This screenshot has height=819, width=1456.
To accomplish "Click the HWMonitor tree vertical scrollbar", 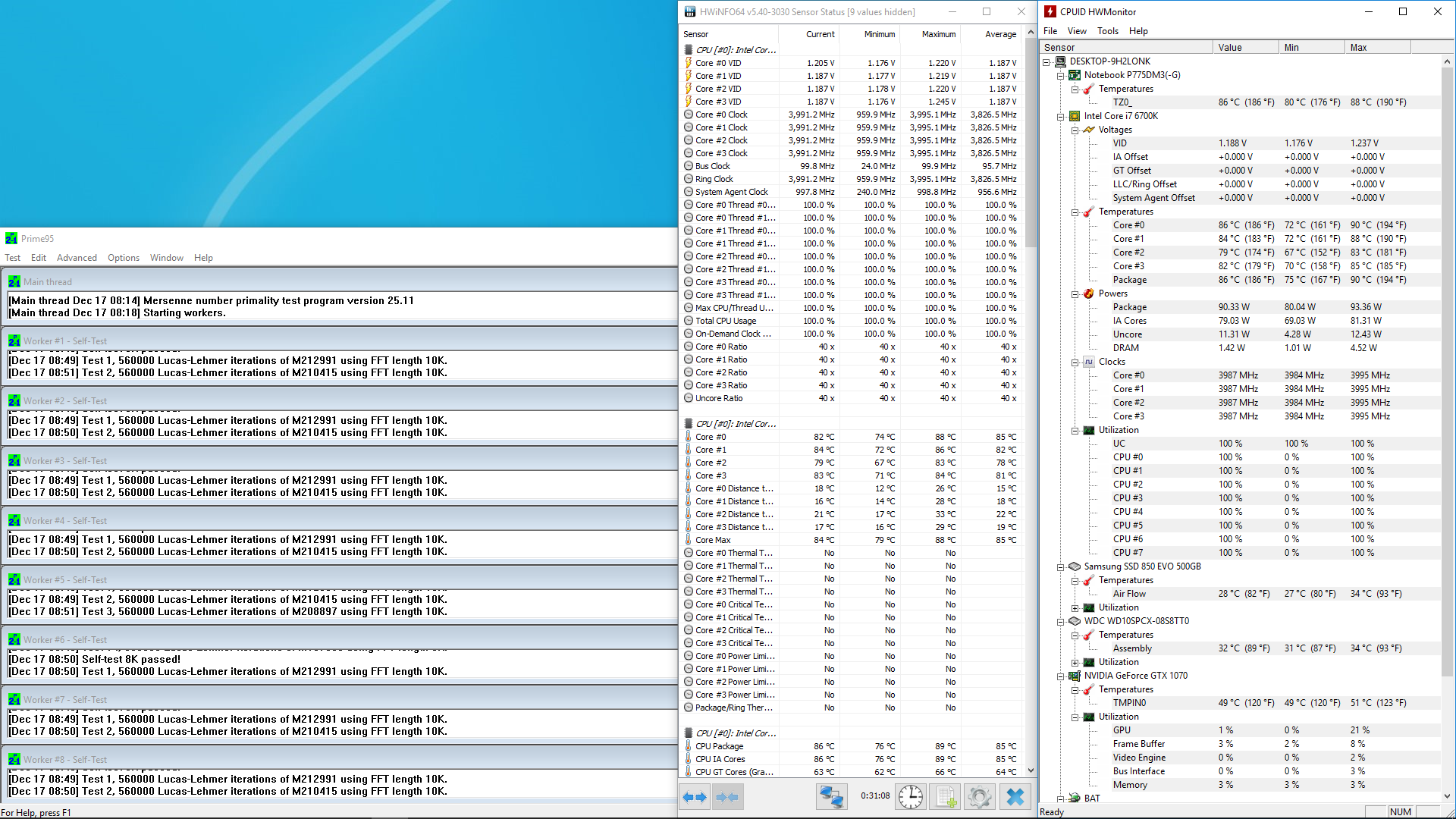I will click(x=1447, y=372).
